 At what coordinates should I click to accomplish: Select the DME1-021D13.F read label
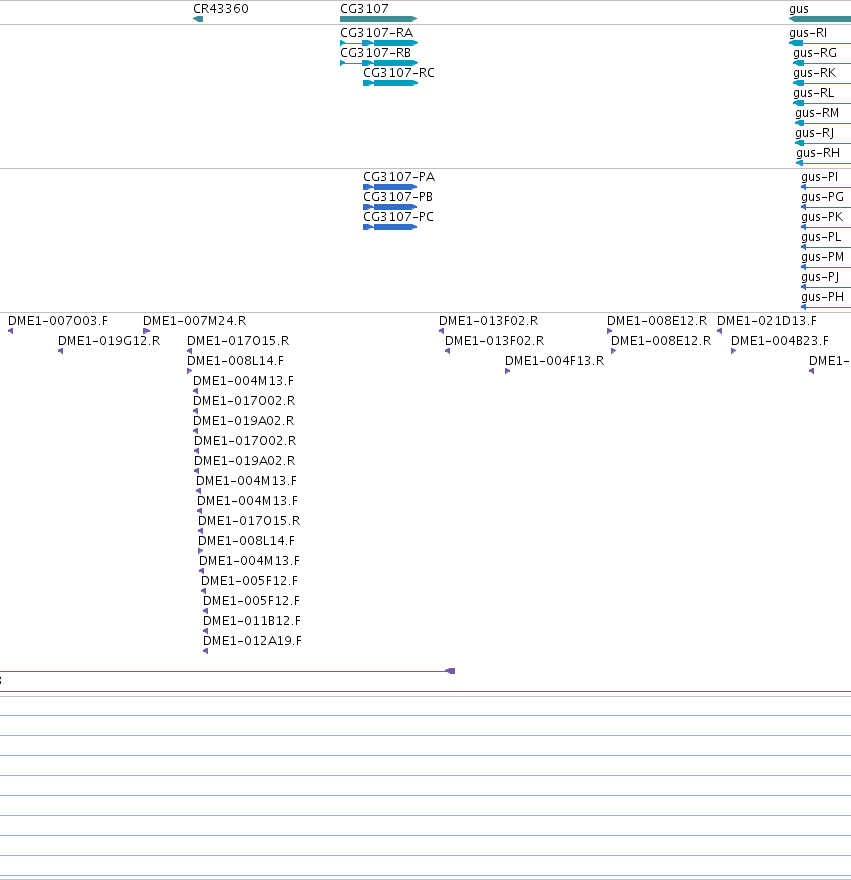(x=766, y=321)
